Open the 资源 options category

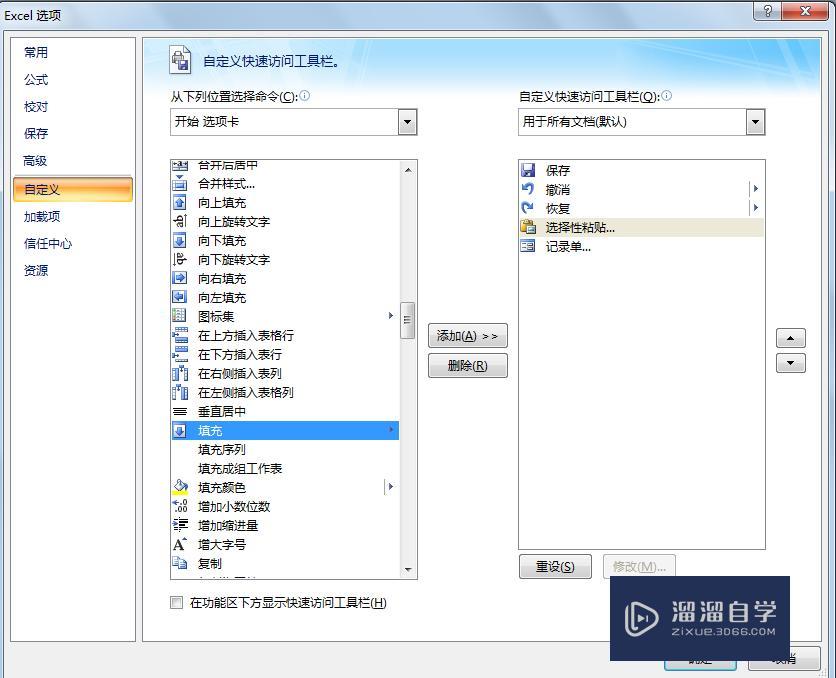[36, 270]
